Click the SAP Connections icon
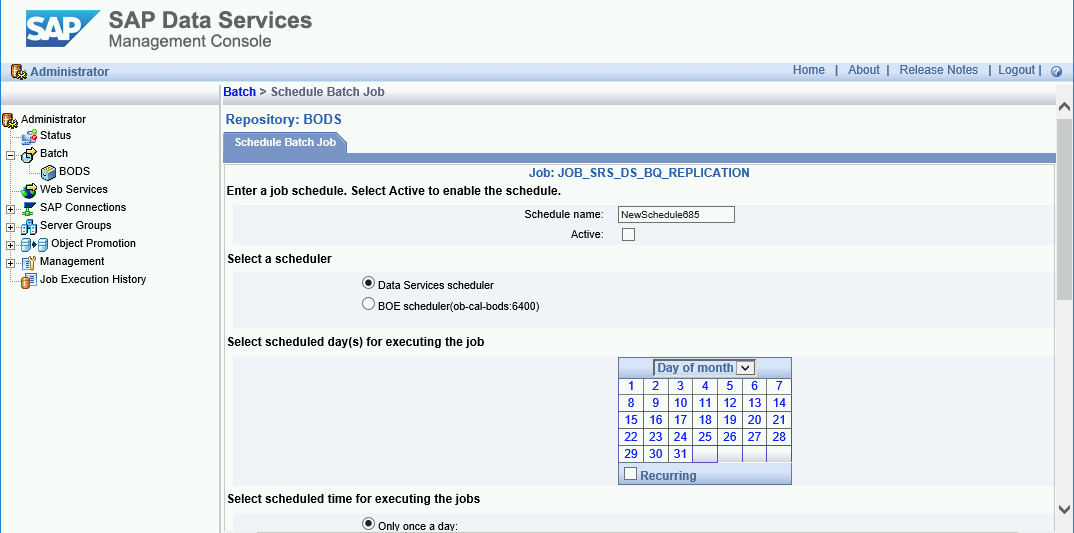This screenshot has height=533, width=1074. pyautogui.click(x=29, y=208)
